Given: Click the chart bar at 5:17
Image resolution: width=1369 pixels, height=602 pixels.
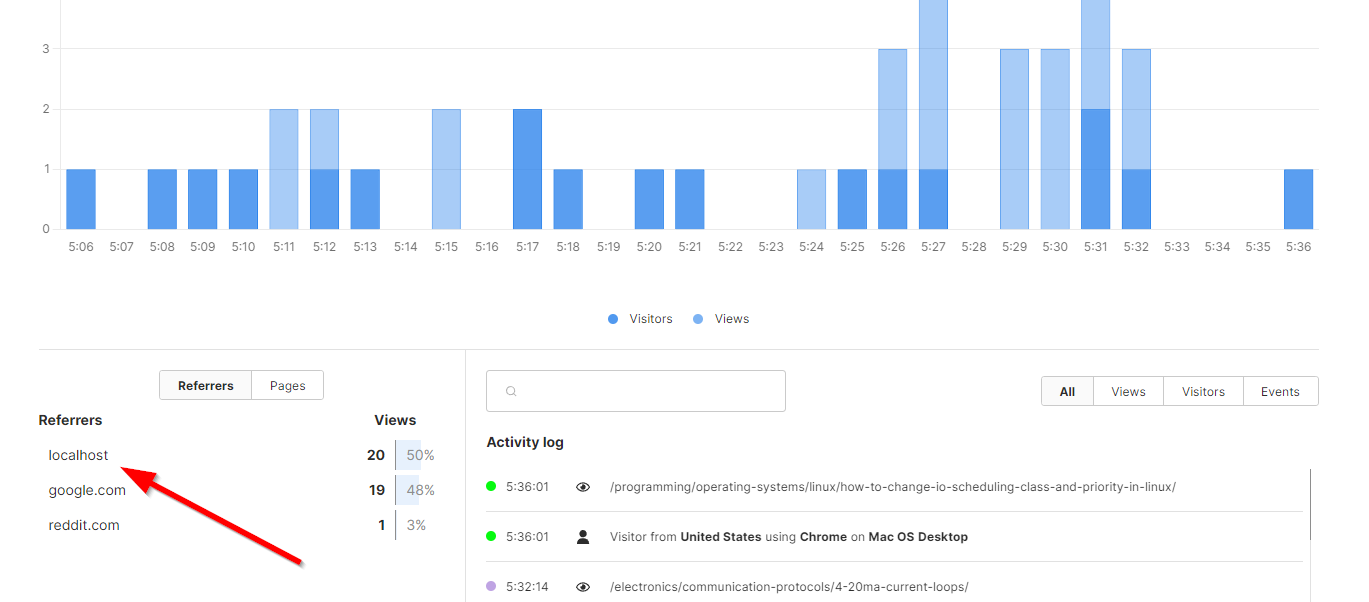Looking at the screenshot, I should (527, 170).
